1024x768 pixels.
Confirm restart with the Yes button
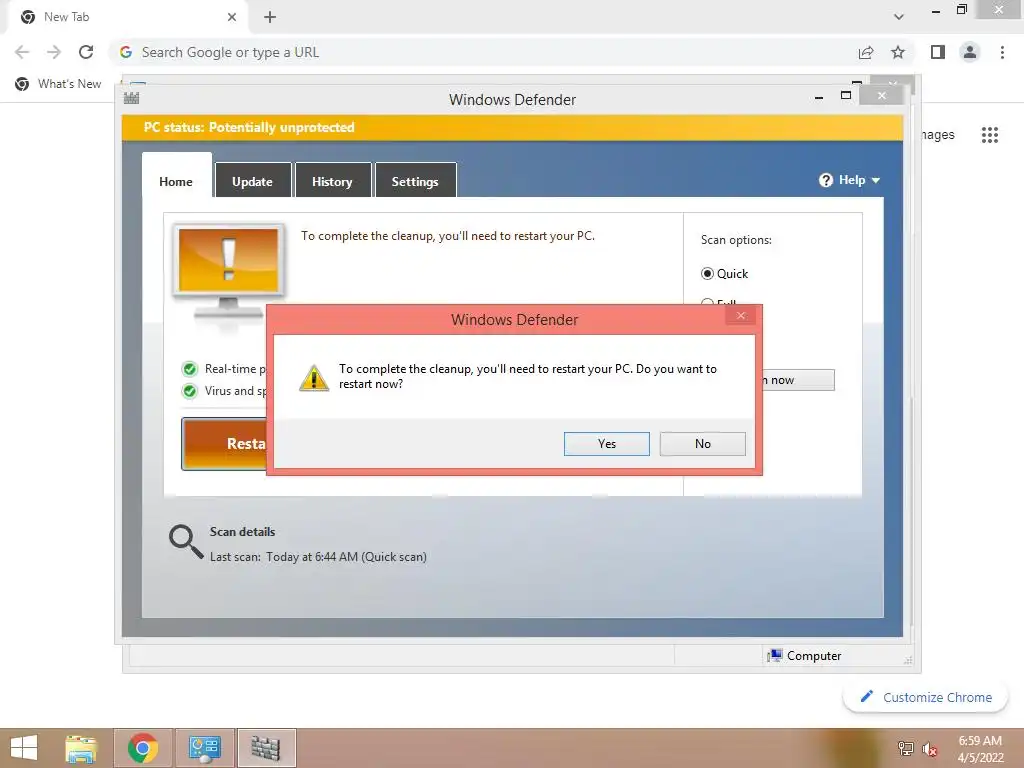(606, 444)
